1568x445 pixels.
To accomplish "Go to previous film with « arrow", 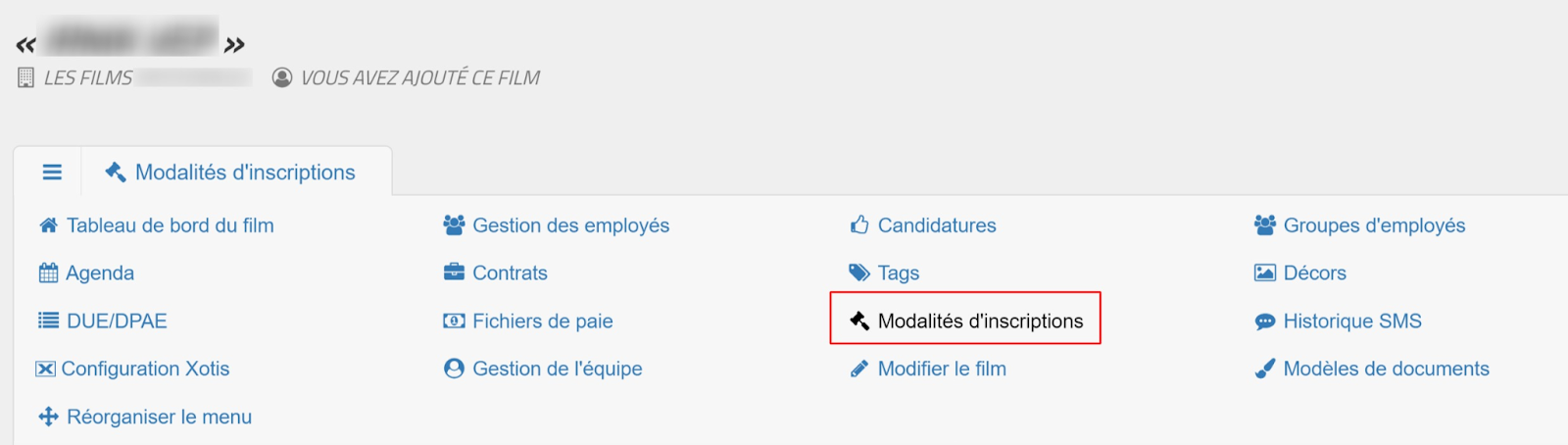I will (x=26, y=45).
